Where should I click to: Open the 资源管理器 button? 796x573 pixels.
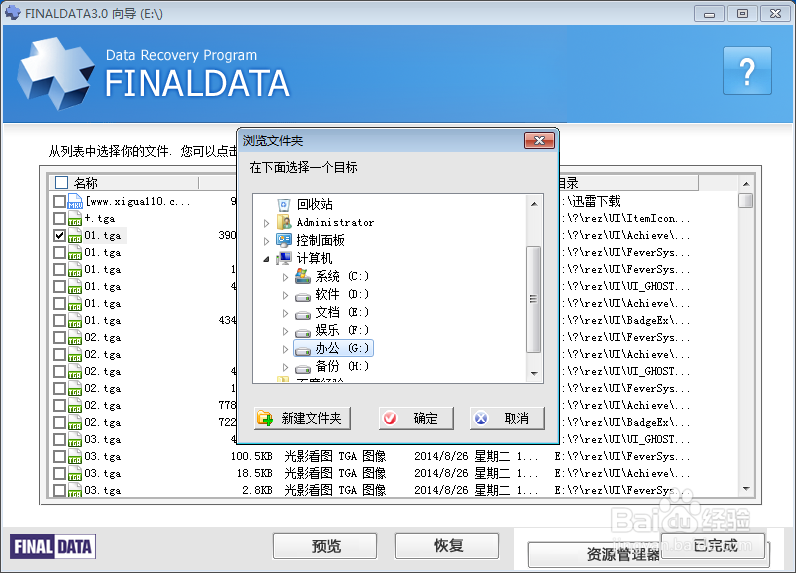(x=594, y=555)
